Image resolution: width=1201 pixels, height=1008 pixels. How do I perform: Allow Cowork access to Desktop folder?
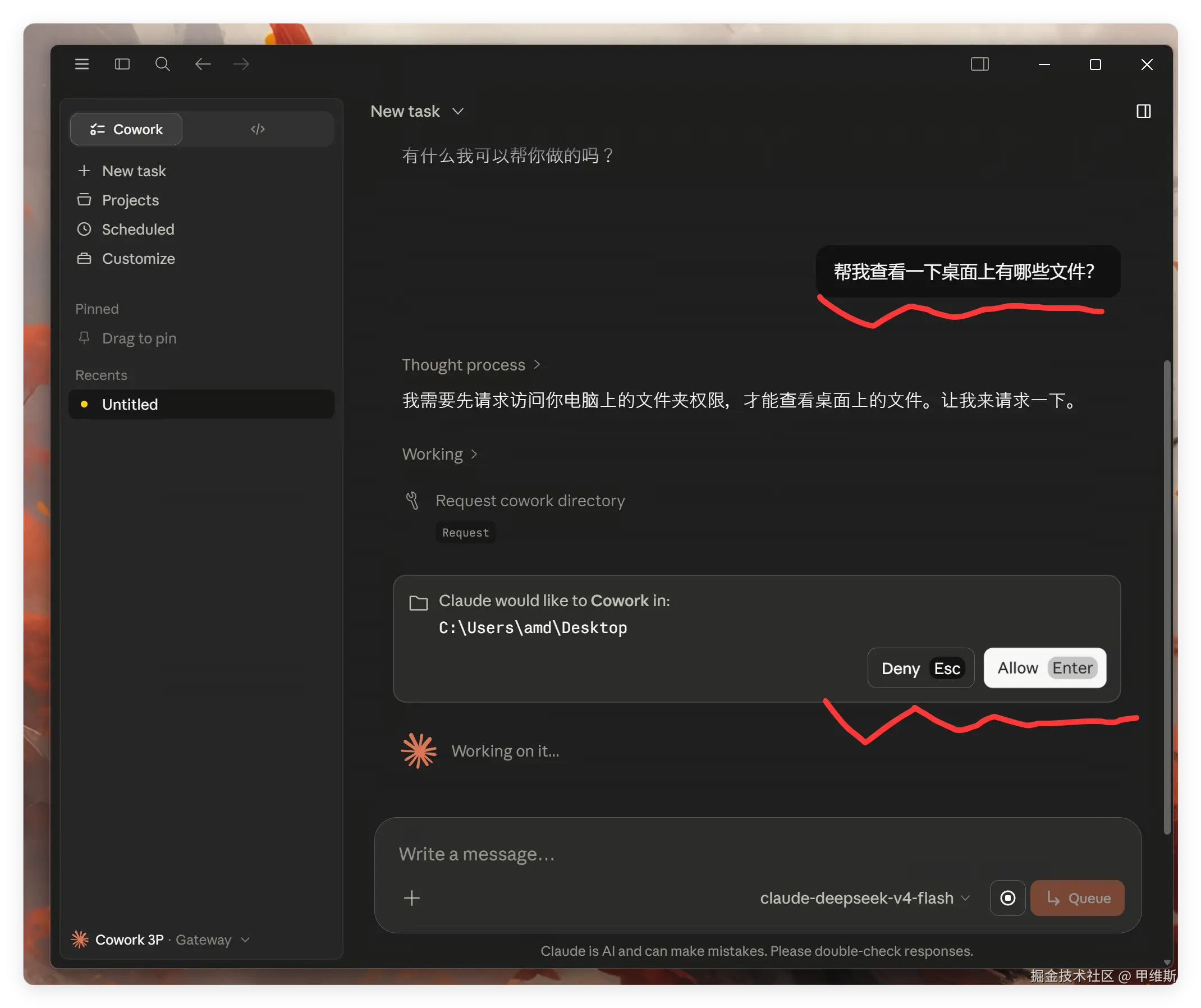(1045, 668)
